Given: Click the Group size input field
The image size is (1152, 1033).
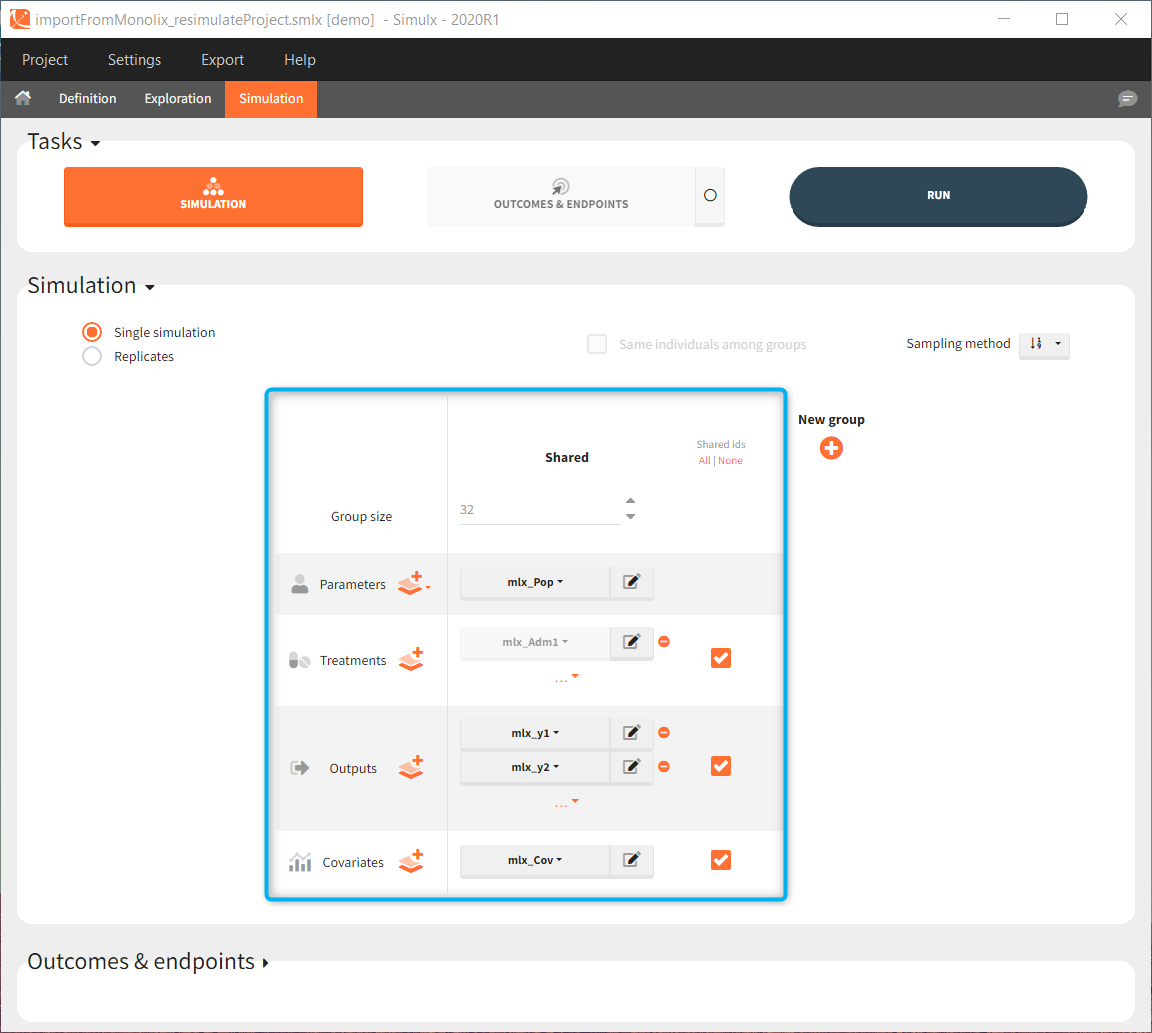Looking at the screenshot, I should click(x=535, y=509).
